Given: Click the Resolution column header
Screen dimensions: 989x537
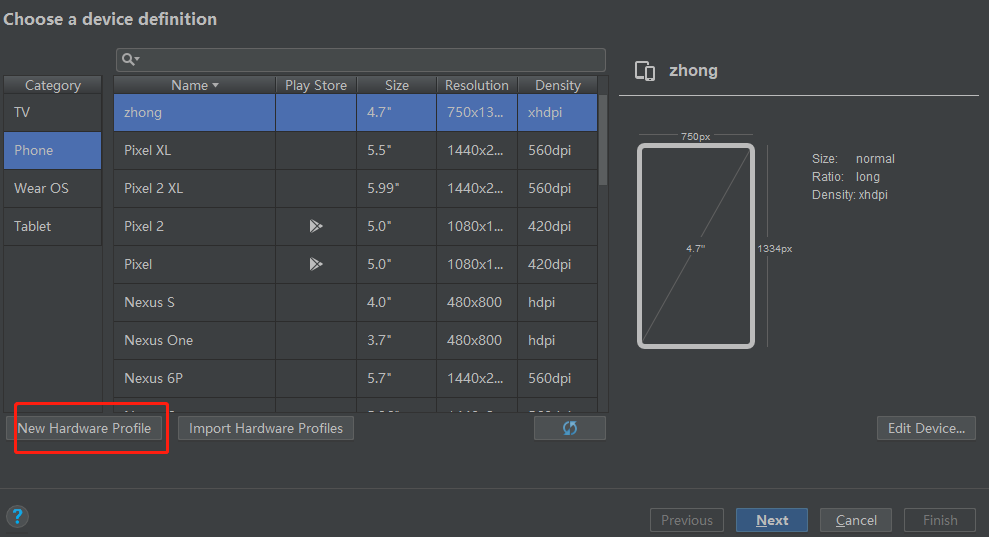Looking at the screenshot, I should 477,85.
